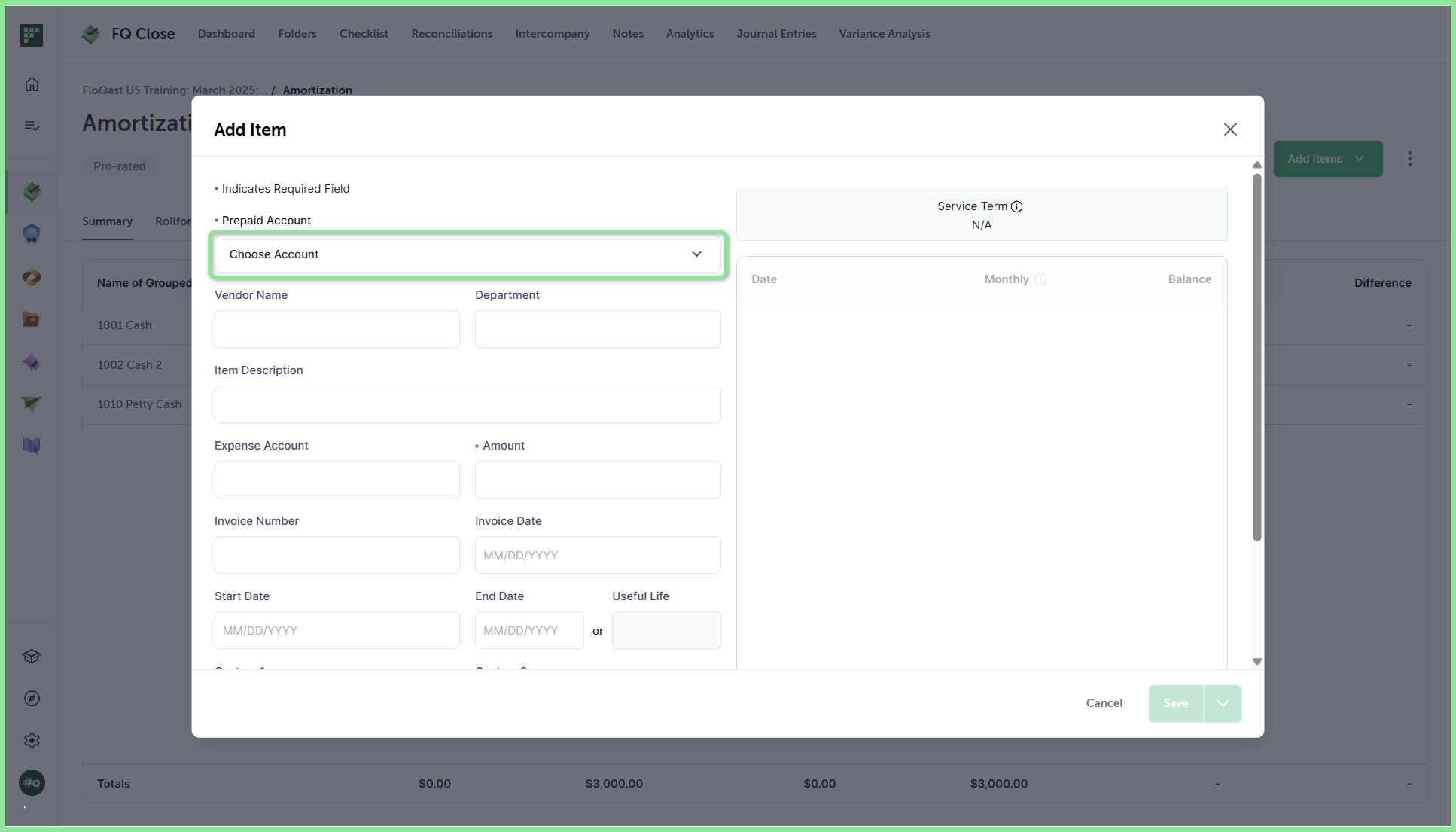The height and width of the screenshot is (832, 1456).
Task: Click the green paper plane sidebar icon
Action: coord(32,404)
